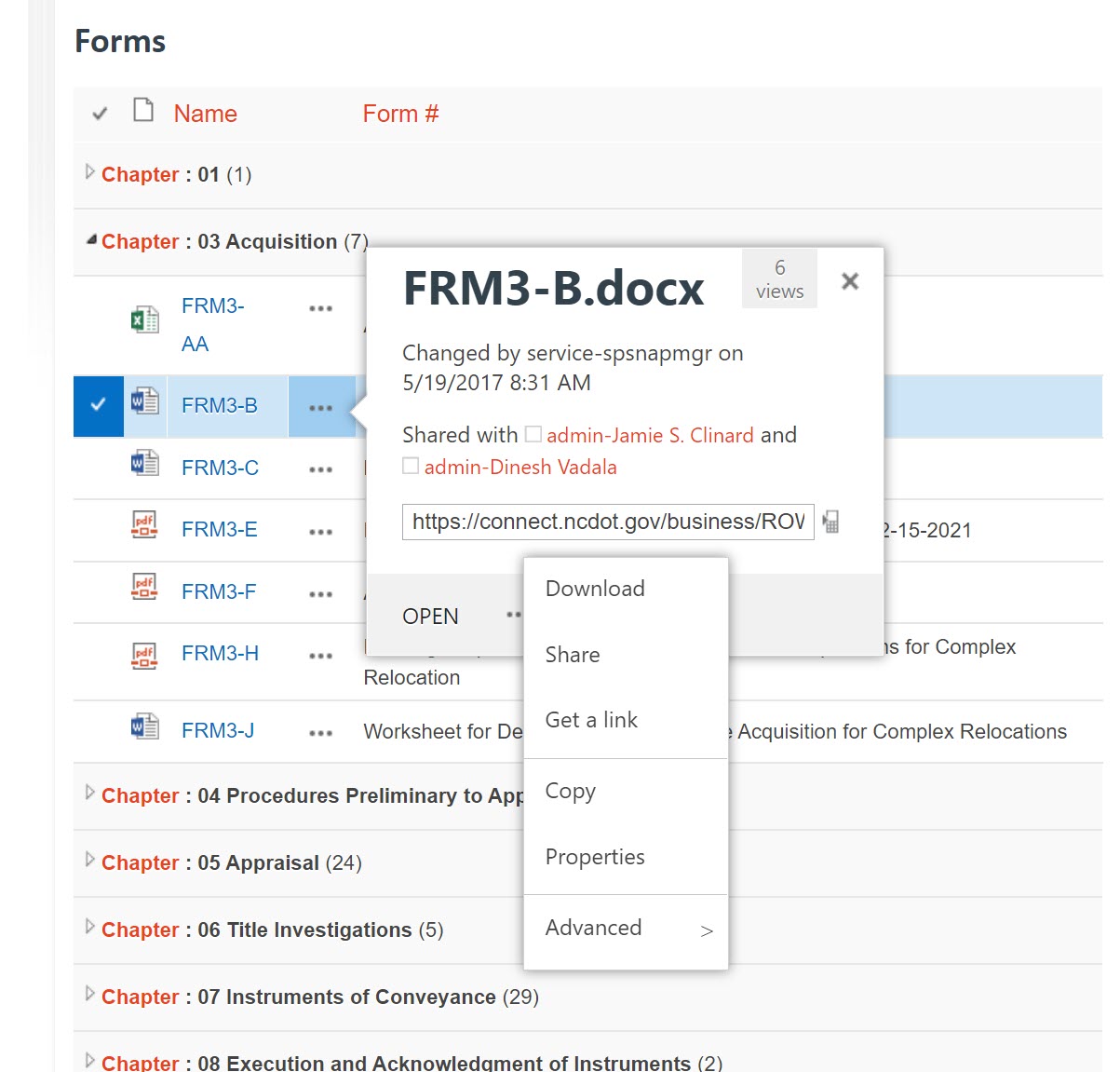Screen dimensions: 1120x1072
Task: Click the PDF icon beside FRM3-E
Action: tap(144, 525)
